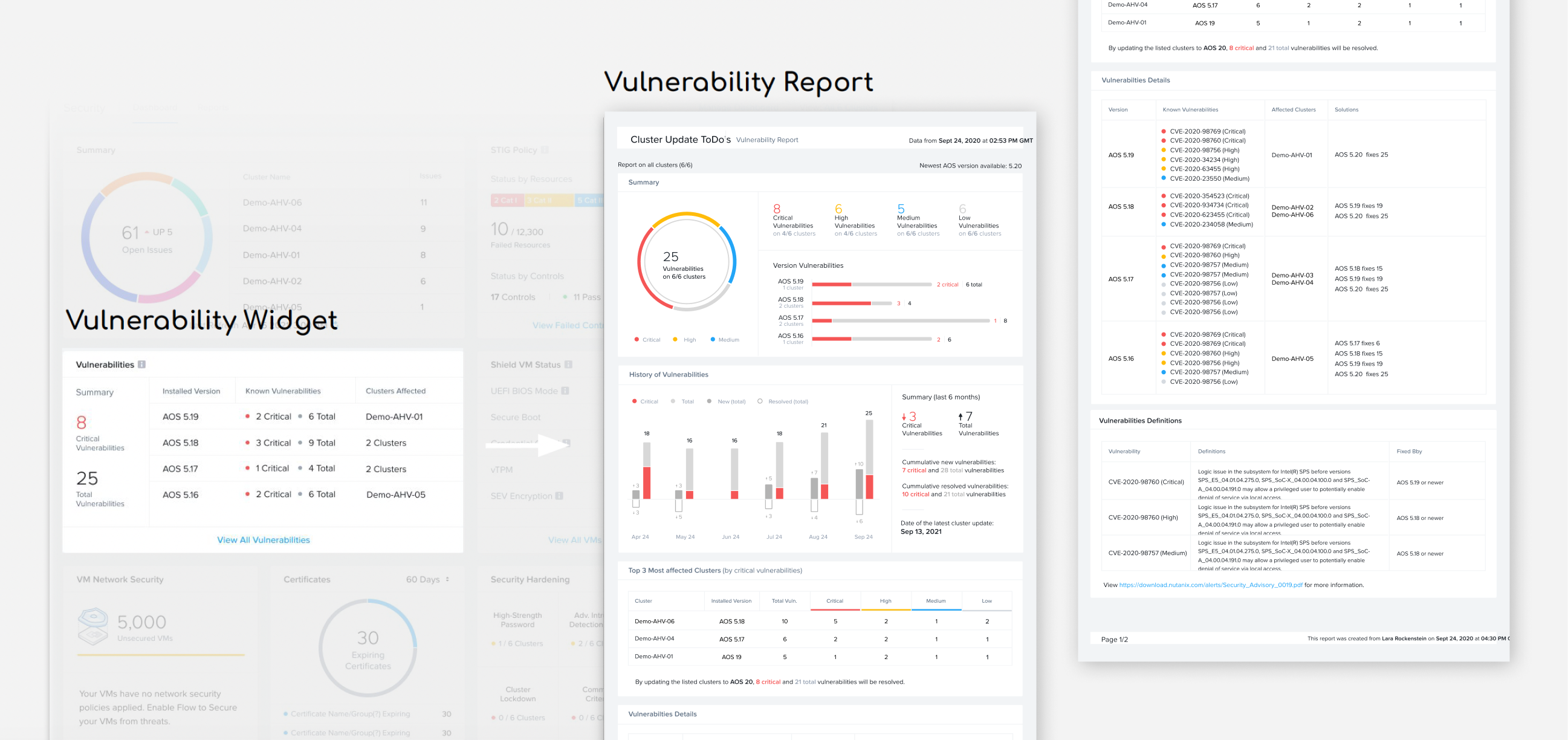
Task: Click the STIG Policy info icon
Action: pyautogui.click(x=545, y=150)
